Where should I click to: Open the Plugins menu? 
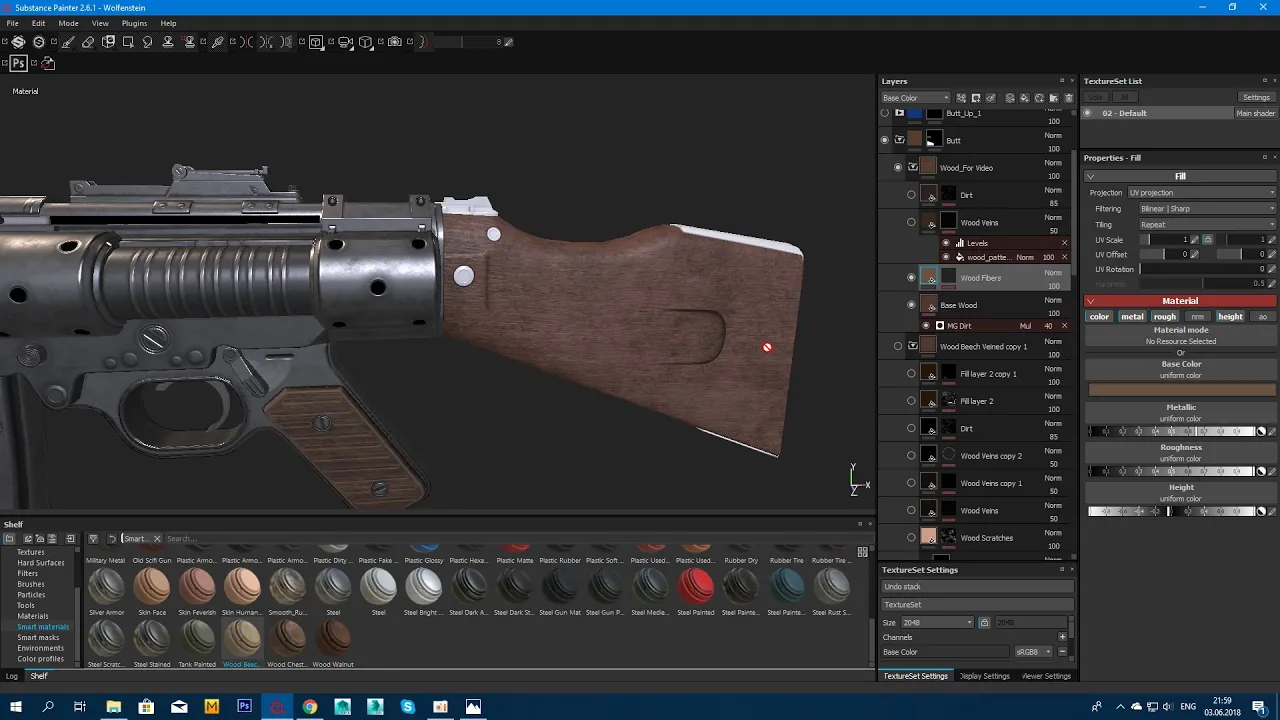point(134,23)
